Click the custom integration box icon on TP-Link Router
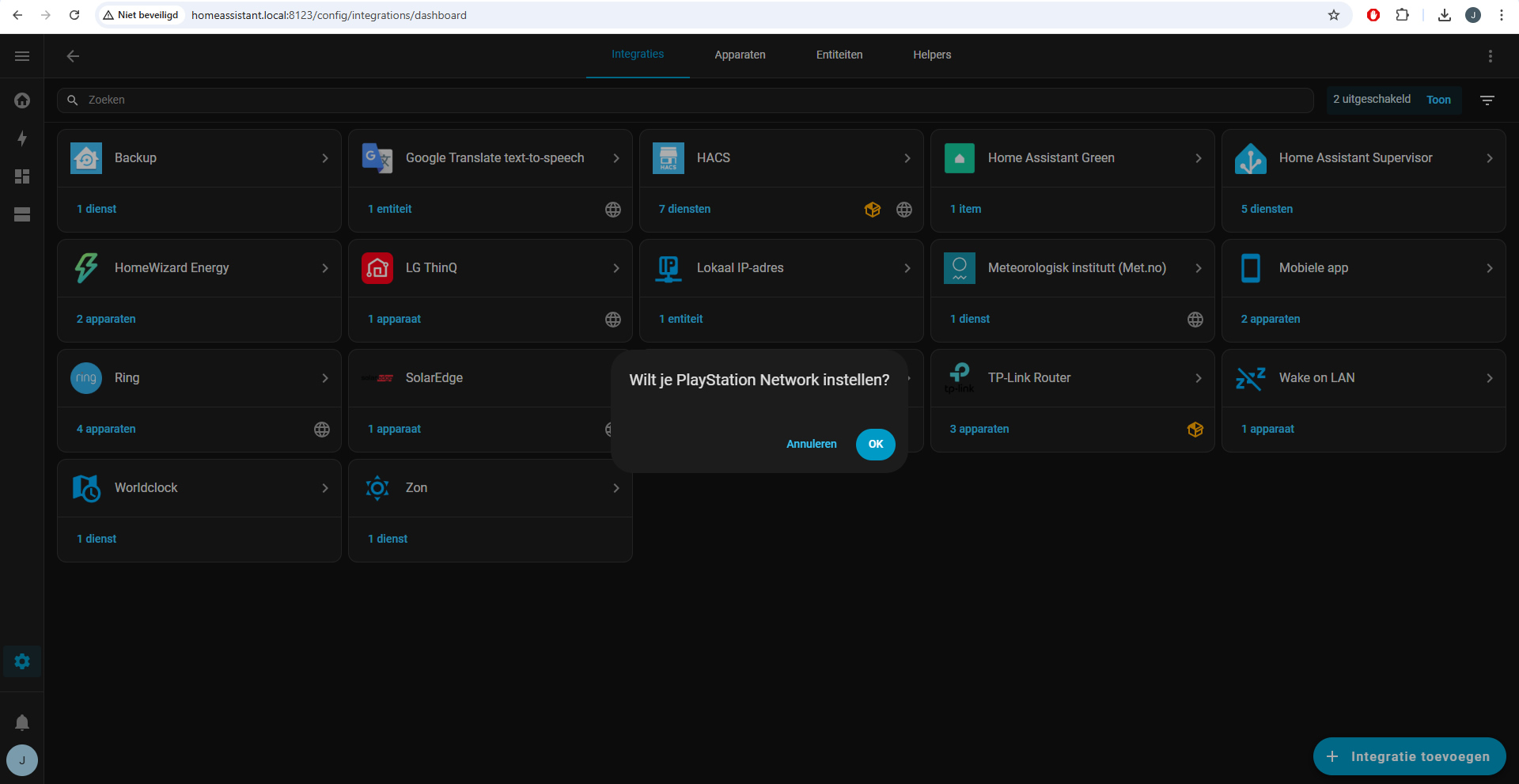 1195,430
